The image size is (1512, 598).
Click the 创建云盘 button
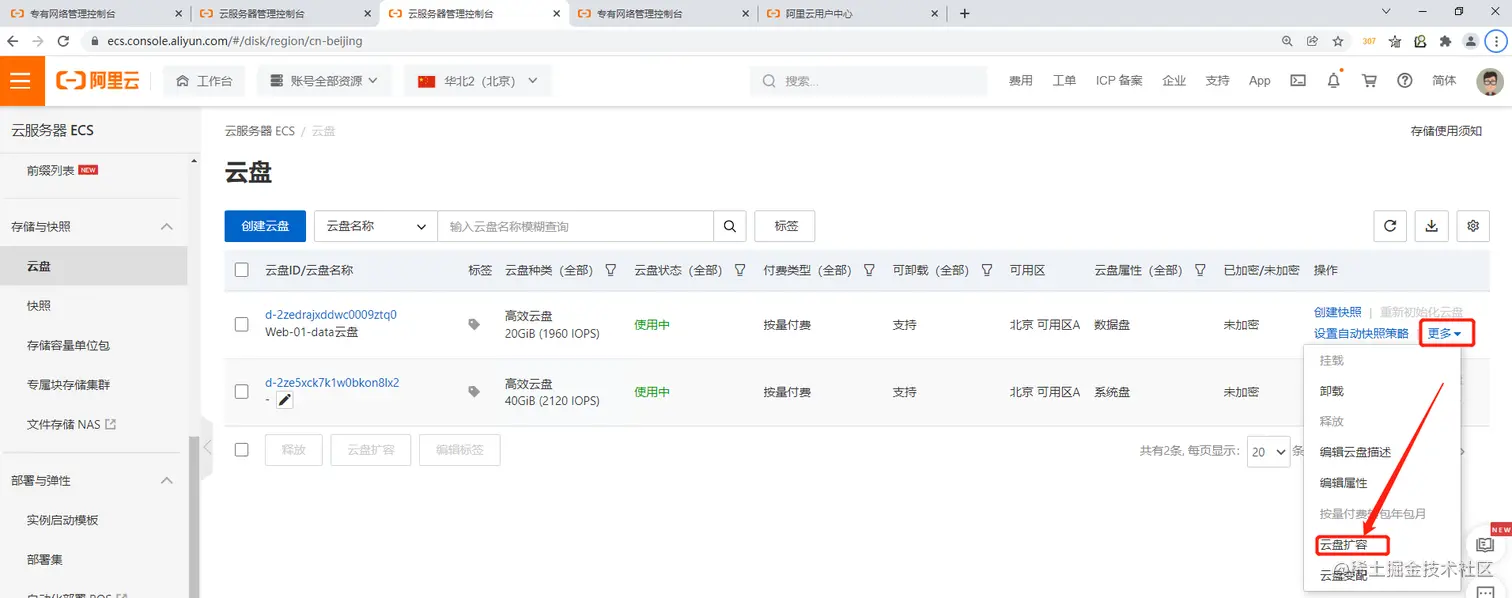click(265, 226)
